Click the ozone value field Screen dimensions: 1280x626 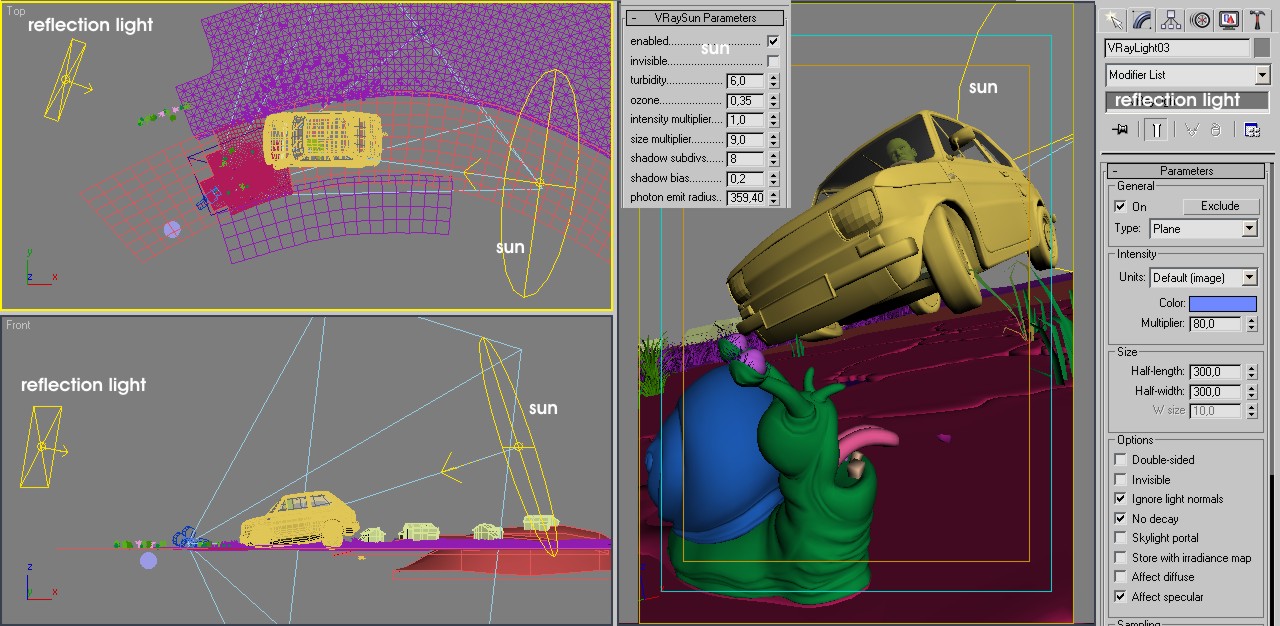(x=746, y=101)
